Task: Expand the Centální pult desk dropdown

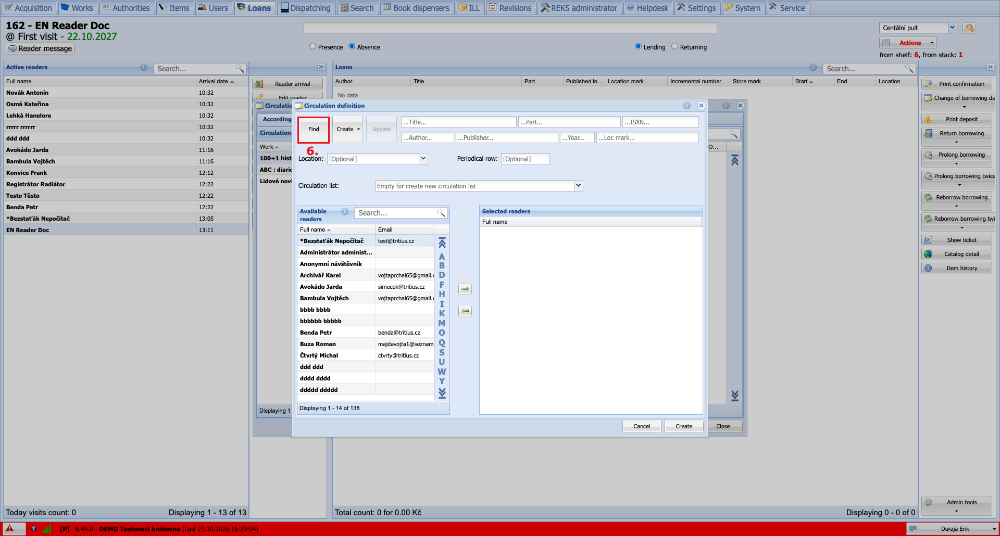Action: (952, 28)
